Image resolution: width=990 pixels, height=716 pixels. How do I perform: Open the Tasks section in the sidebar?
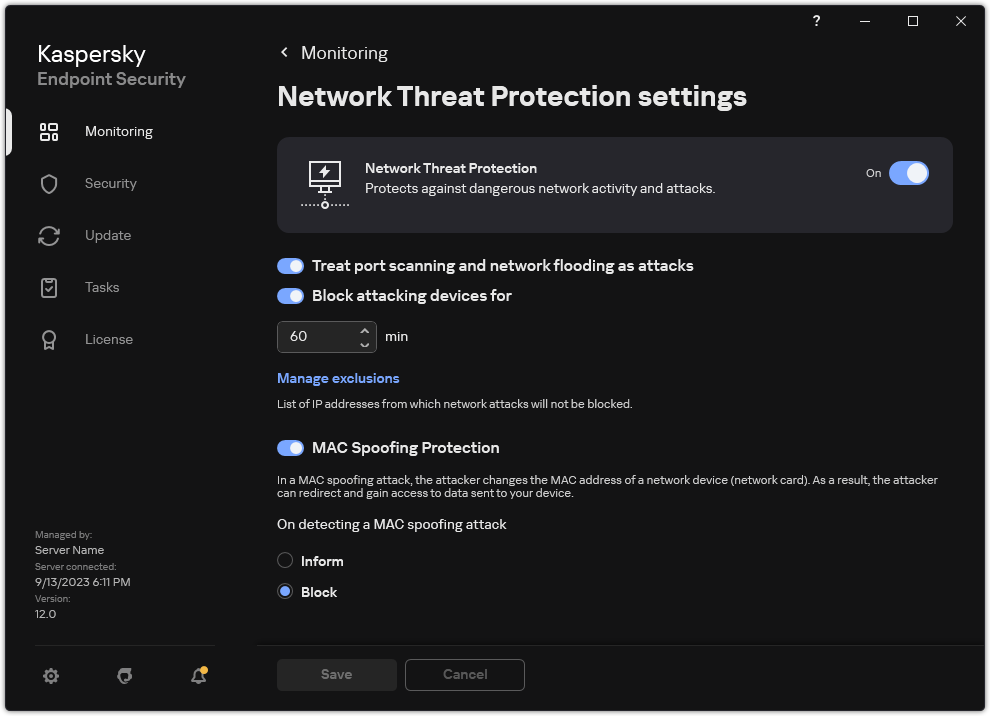[101, 287]
